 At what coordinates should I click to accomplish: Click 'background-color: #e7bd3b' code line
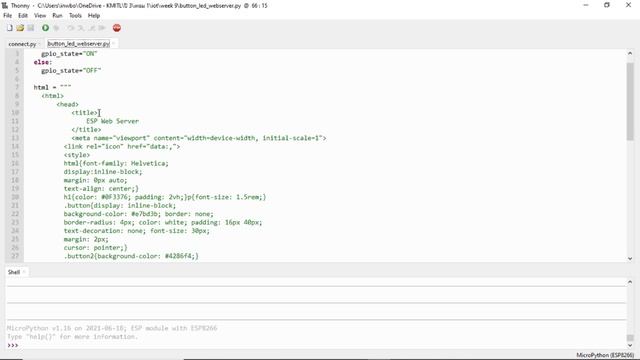point(138,214)
